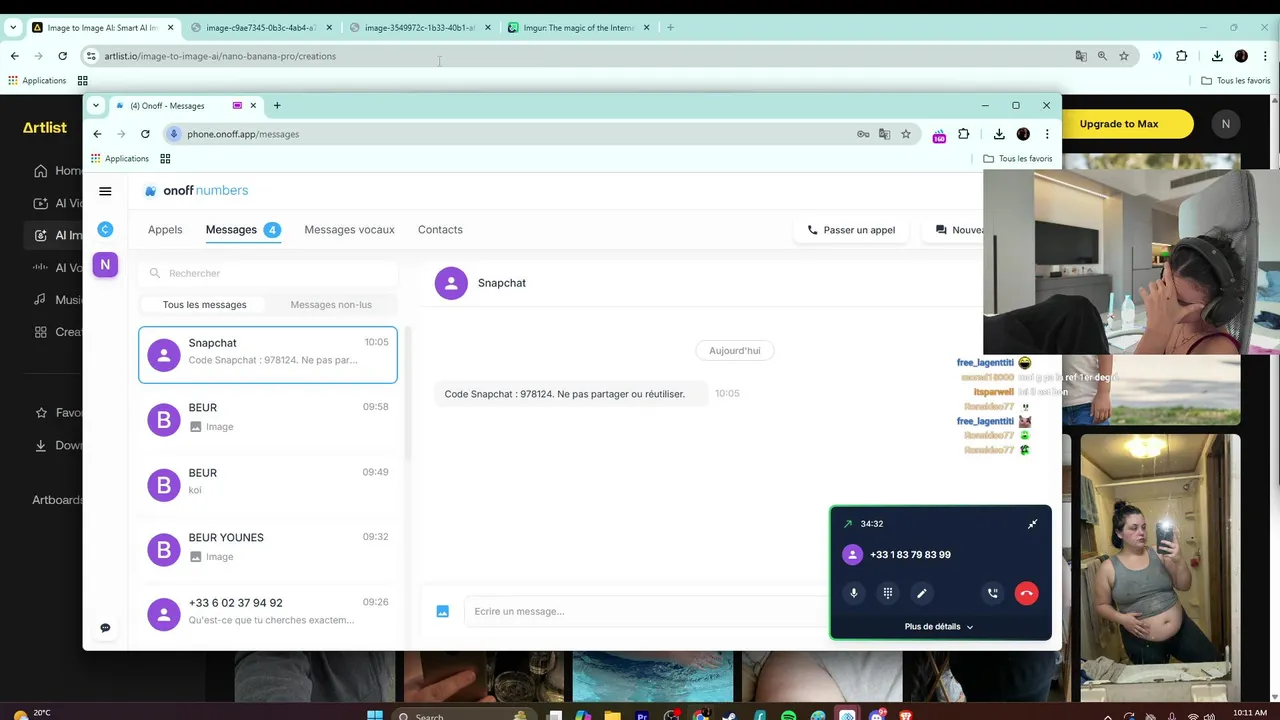Screen dimensions: 1280x720
Task: Zoom icon in the artlist.io address bar
Action: [x=1102, y=56]
